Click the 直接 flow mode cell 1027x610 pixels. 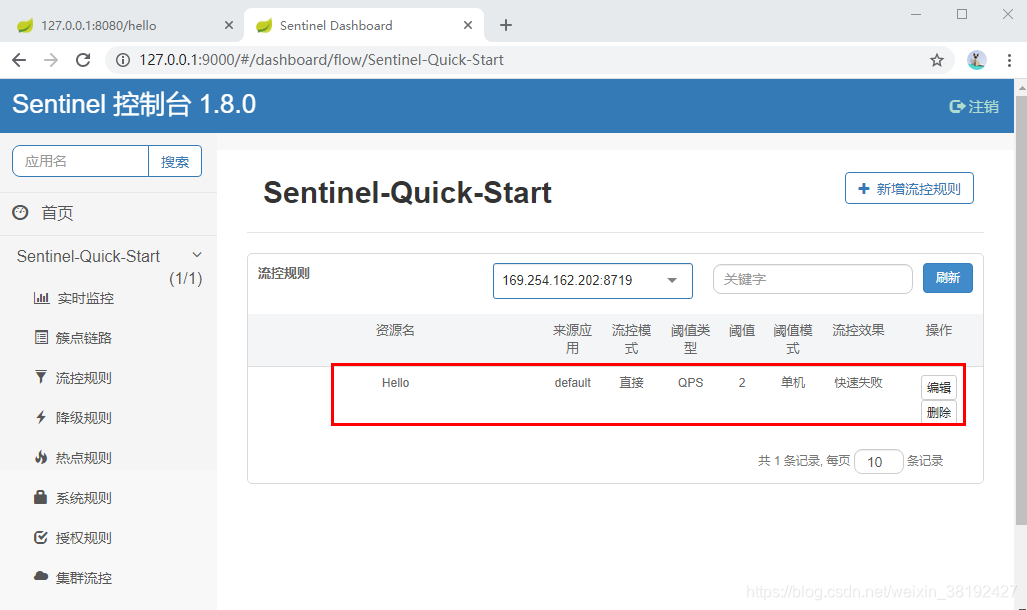point(631,383)
